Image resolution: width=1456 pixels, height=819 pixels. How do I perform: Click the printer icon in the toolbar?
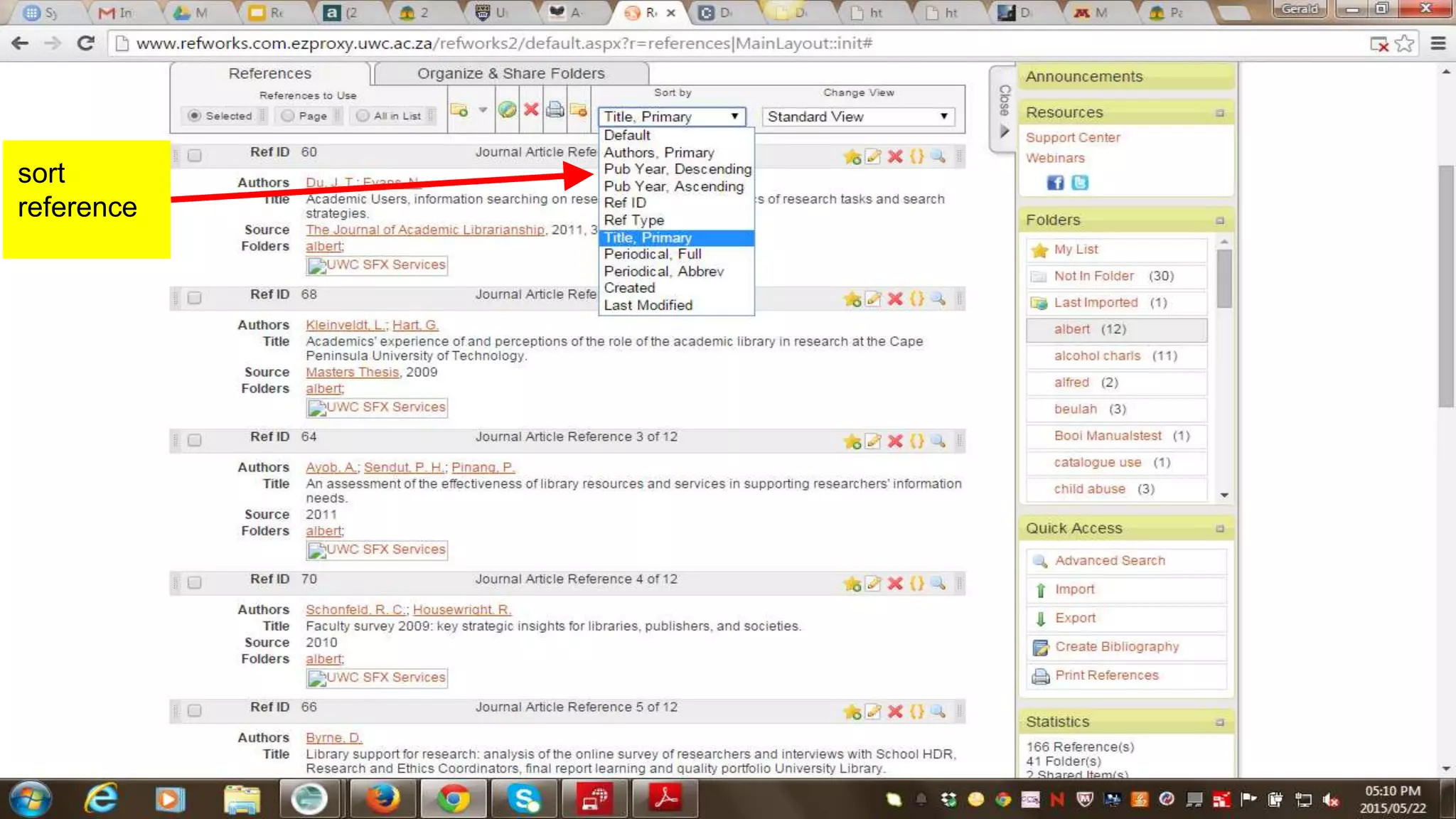coord(555,109)
